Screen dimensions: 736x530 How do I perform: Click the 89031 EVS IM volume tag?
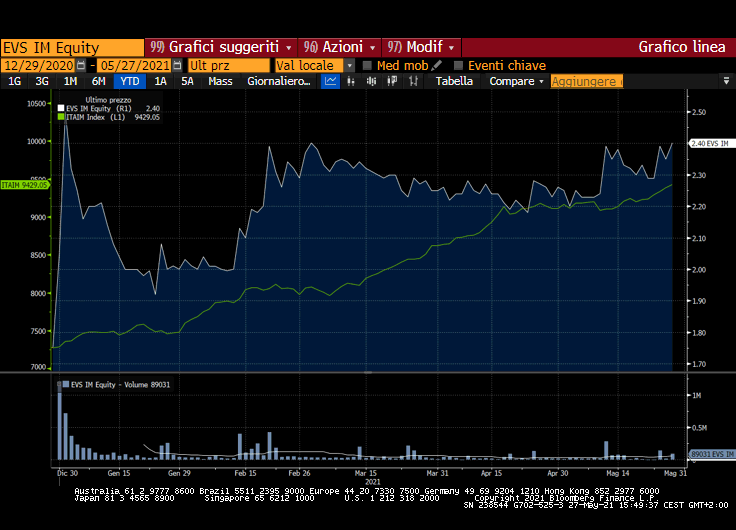click(x=711, y=455)
